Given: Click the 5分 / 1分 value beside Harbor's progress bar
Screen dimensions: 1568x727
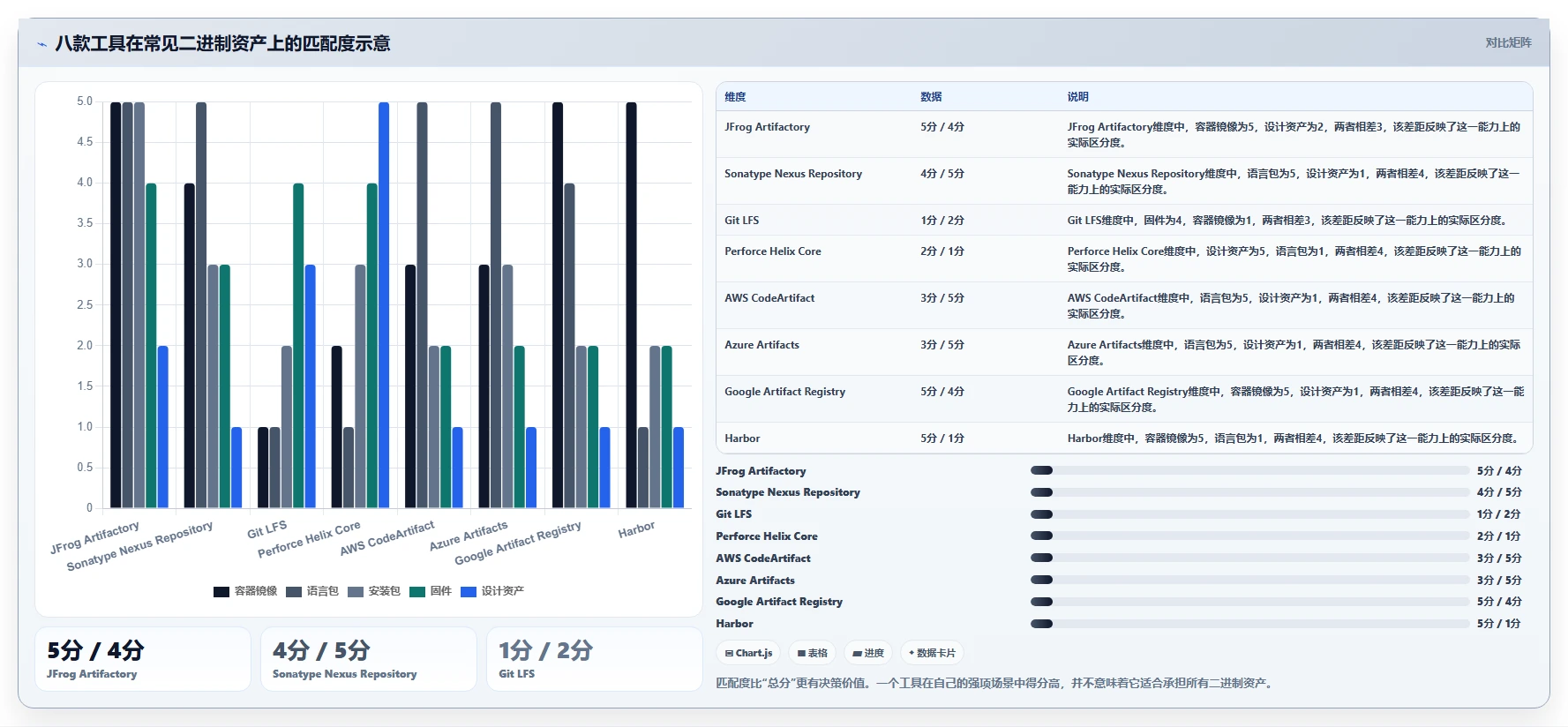Looking at the screenshot, I should pos(1499,624).
